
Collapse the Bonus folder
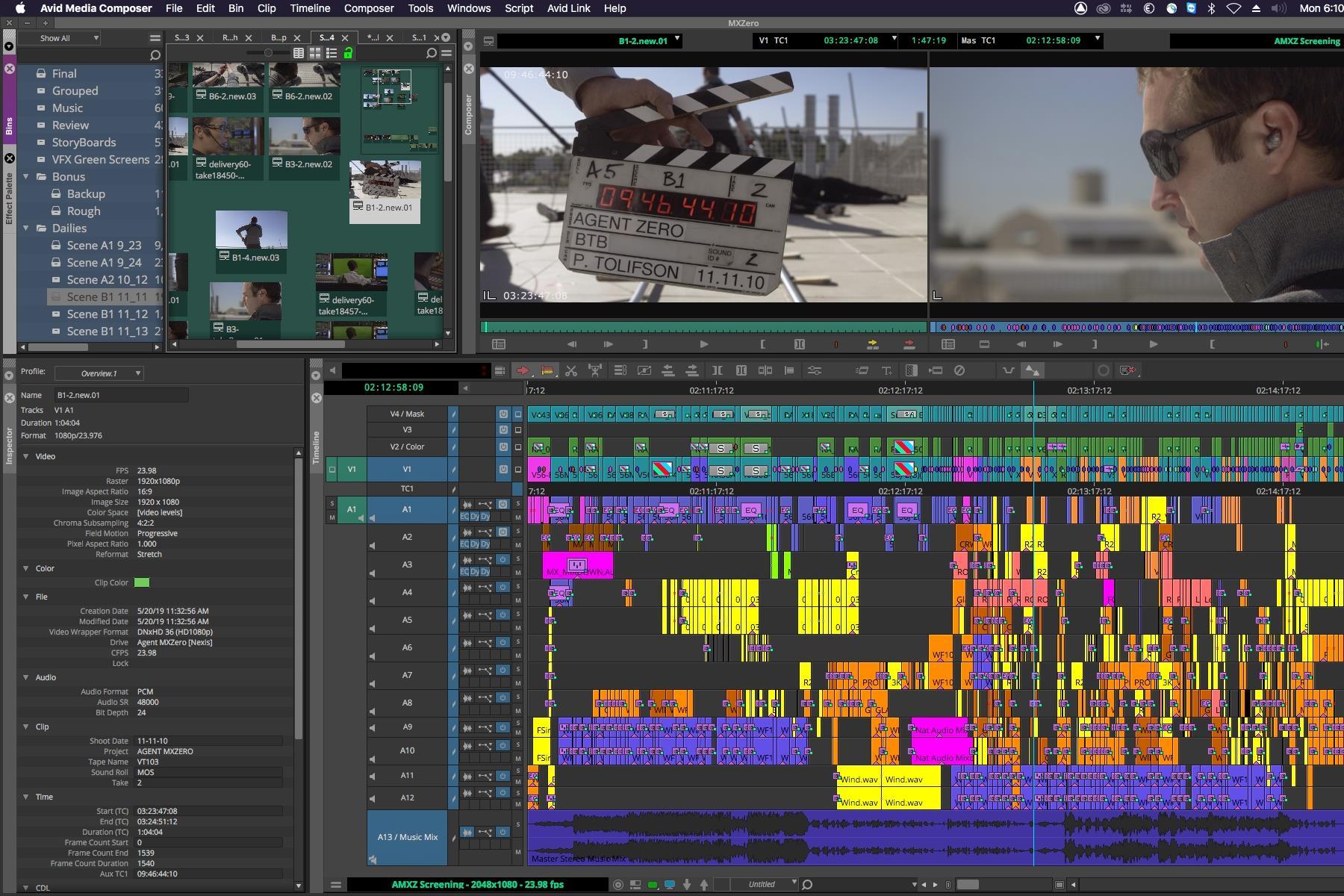26,177
